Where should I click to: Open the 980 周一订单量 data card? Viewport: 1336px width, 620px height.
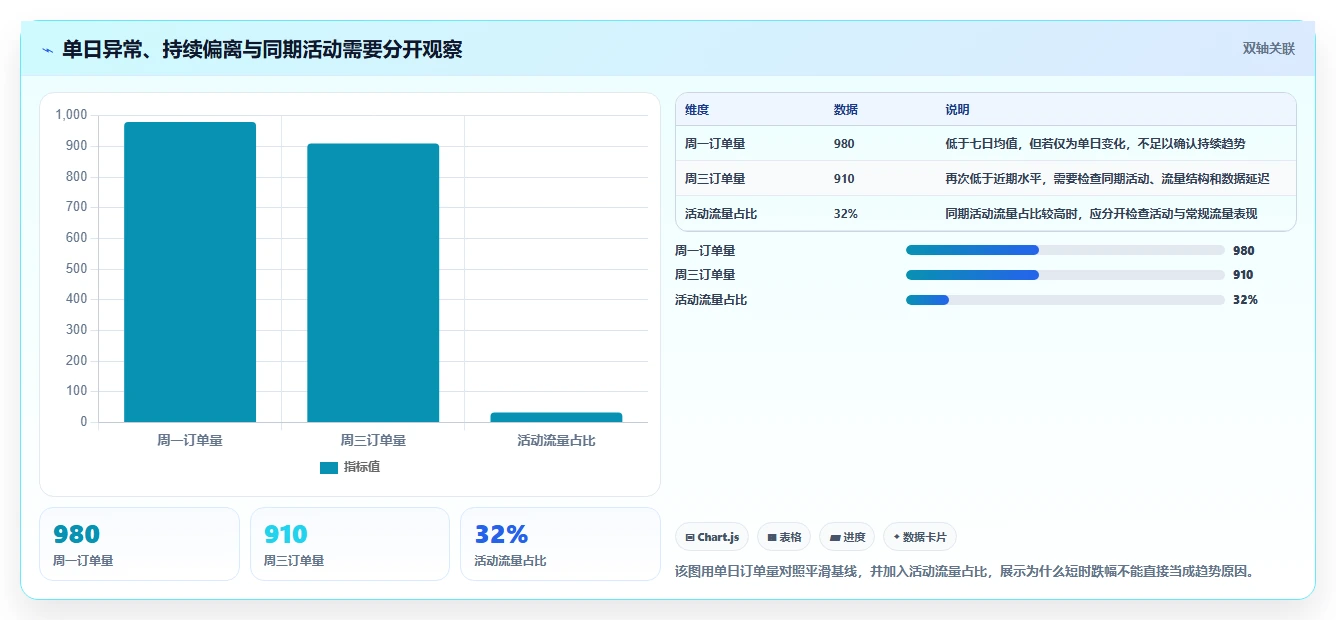[139, 544]
